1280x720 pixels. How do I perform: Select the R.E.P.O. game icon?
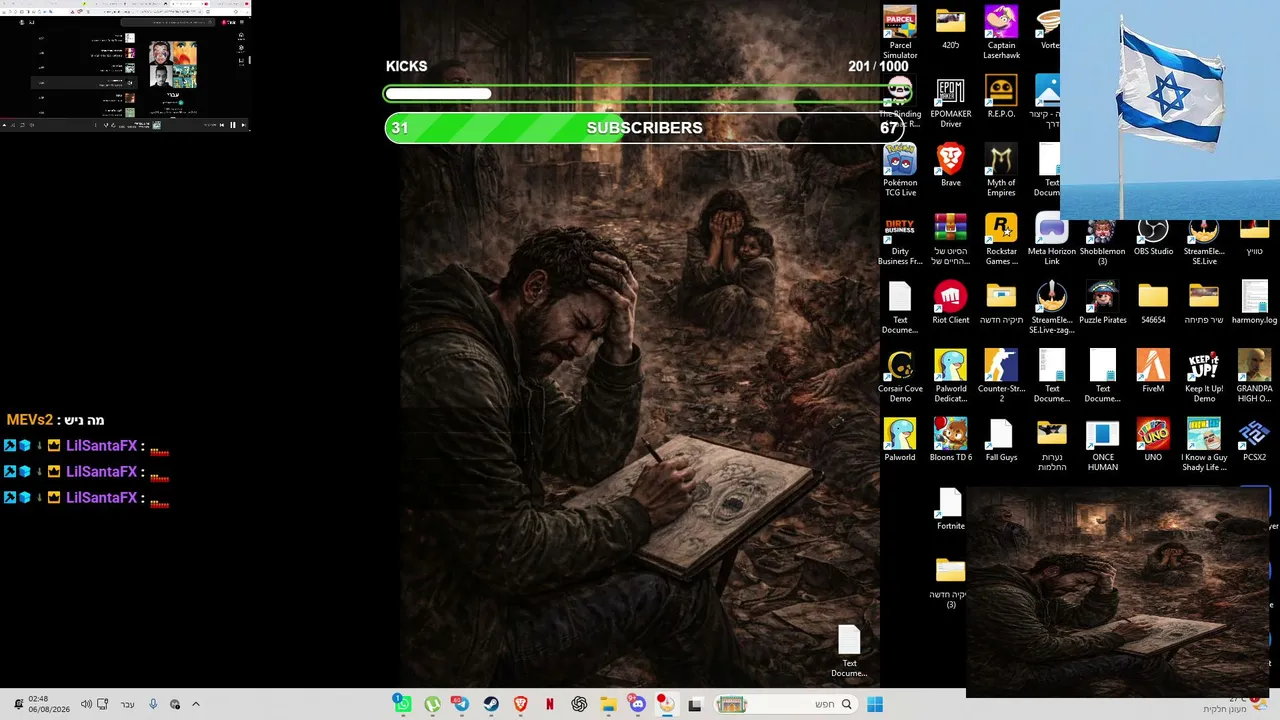(x=1001, y=97)
